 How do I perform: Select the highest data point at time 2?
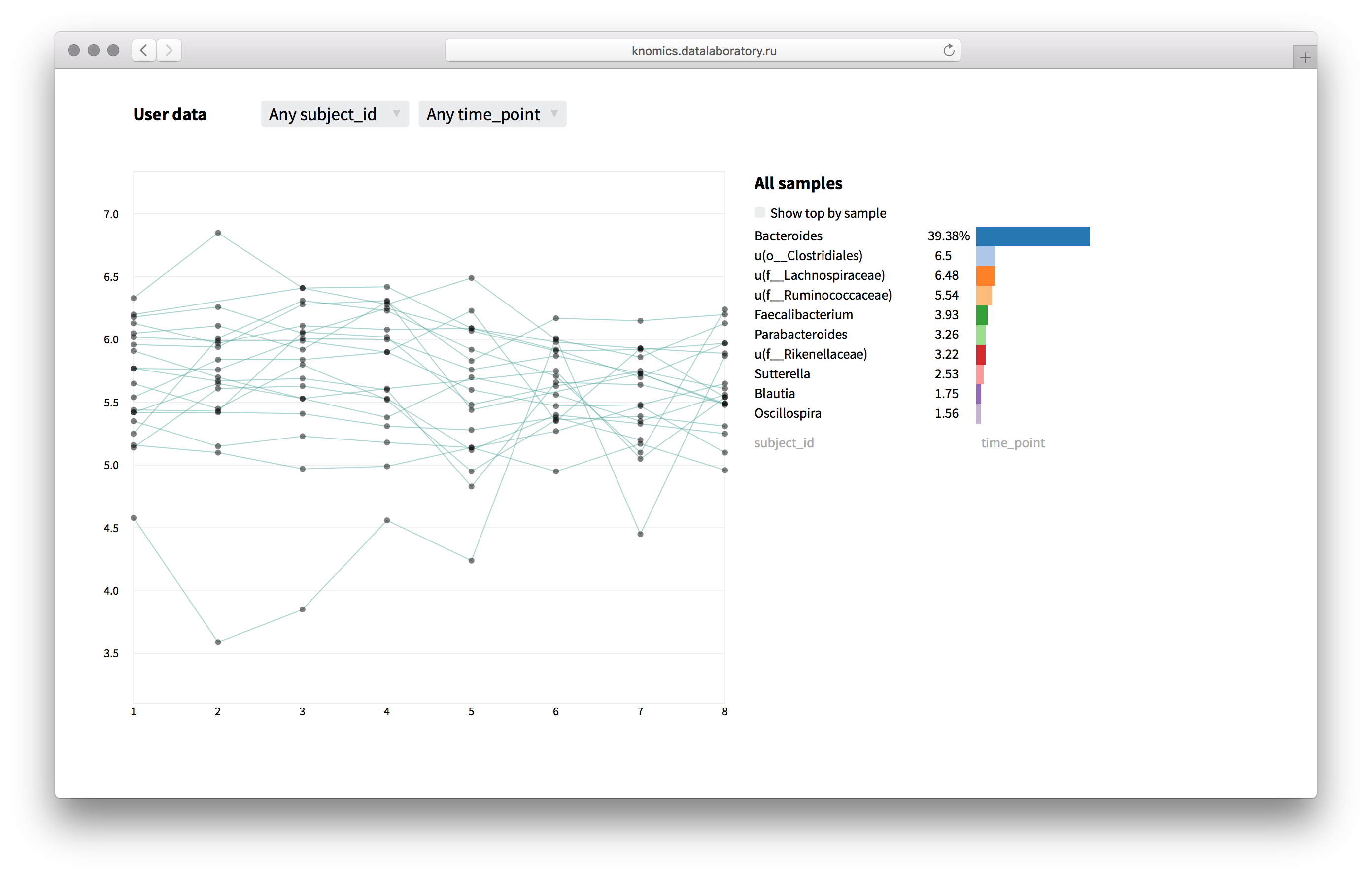click(218, 233)
